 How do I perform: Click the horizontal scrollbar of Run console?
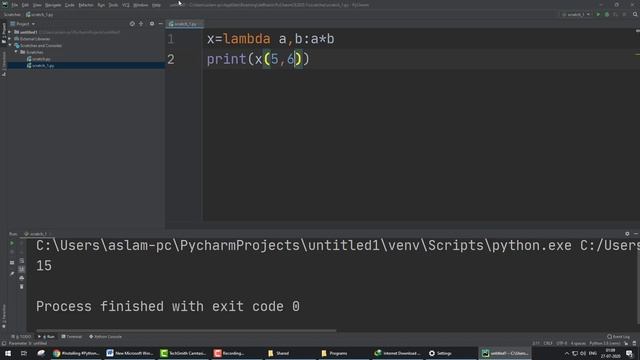pyautogui.click(x=186, y=330)
